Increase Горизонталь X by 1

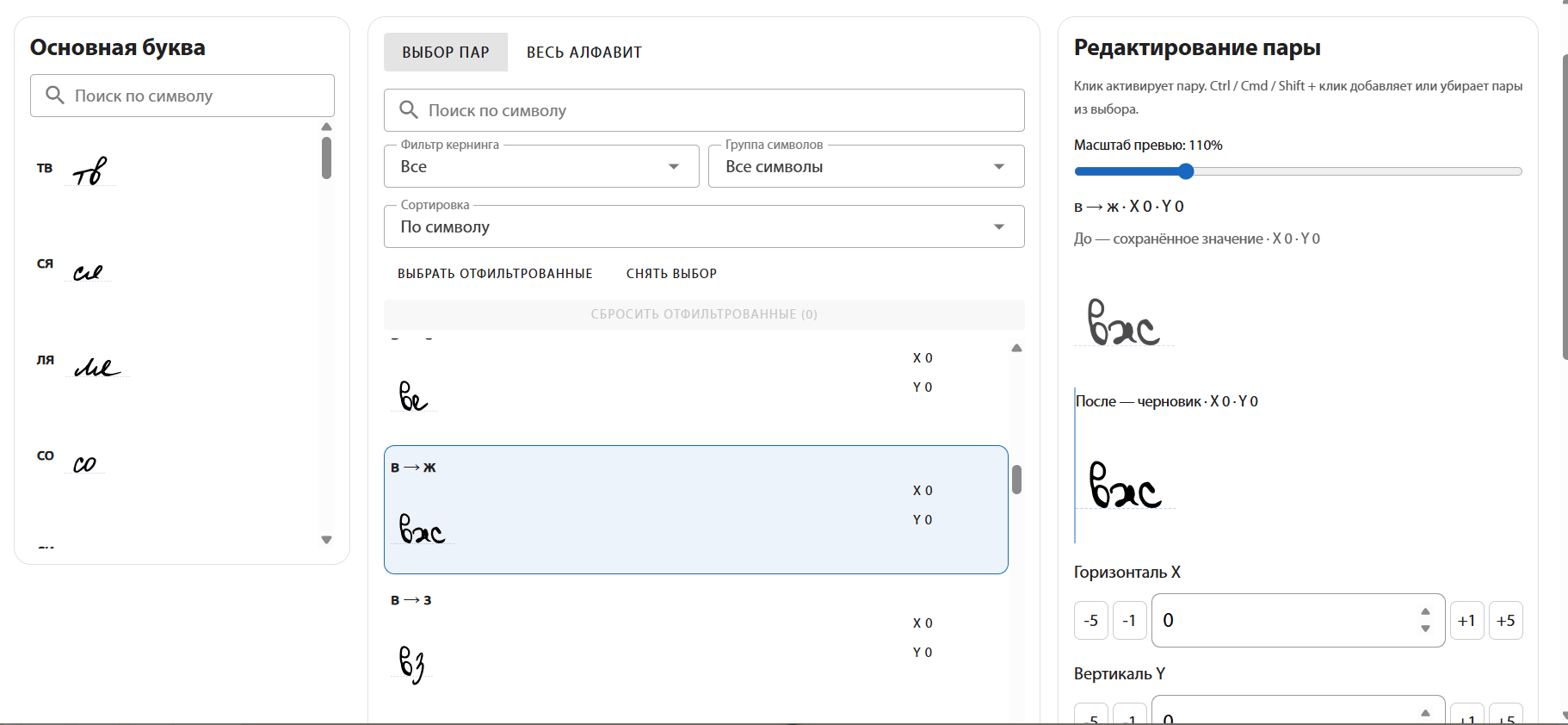coord(1467,621)
